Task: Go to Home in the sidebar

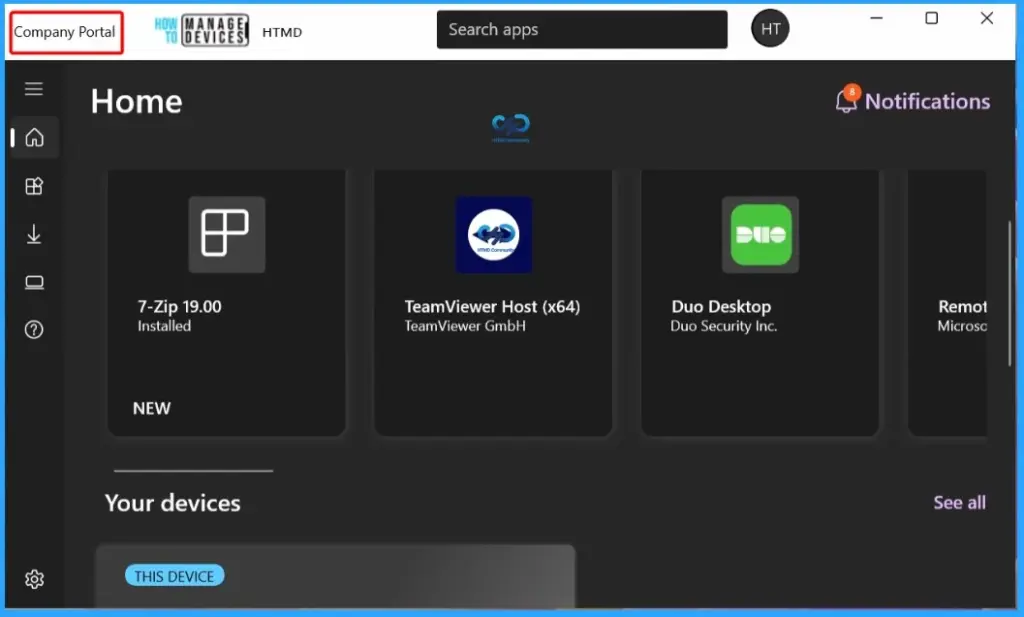Action: click(x=34, y=138)
